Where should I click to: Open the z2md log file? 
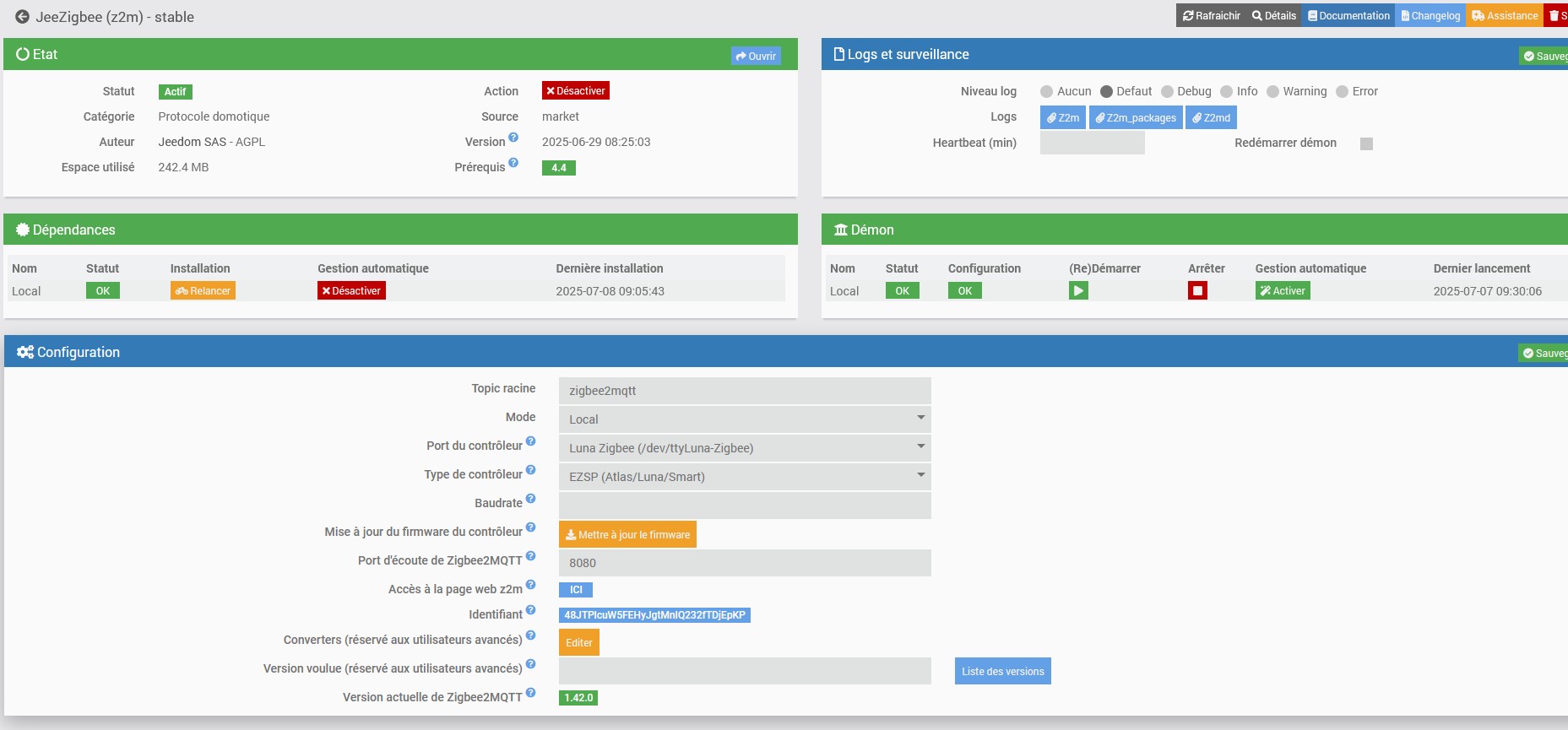pyautogui.click(x=1211, y=117)
